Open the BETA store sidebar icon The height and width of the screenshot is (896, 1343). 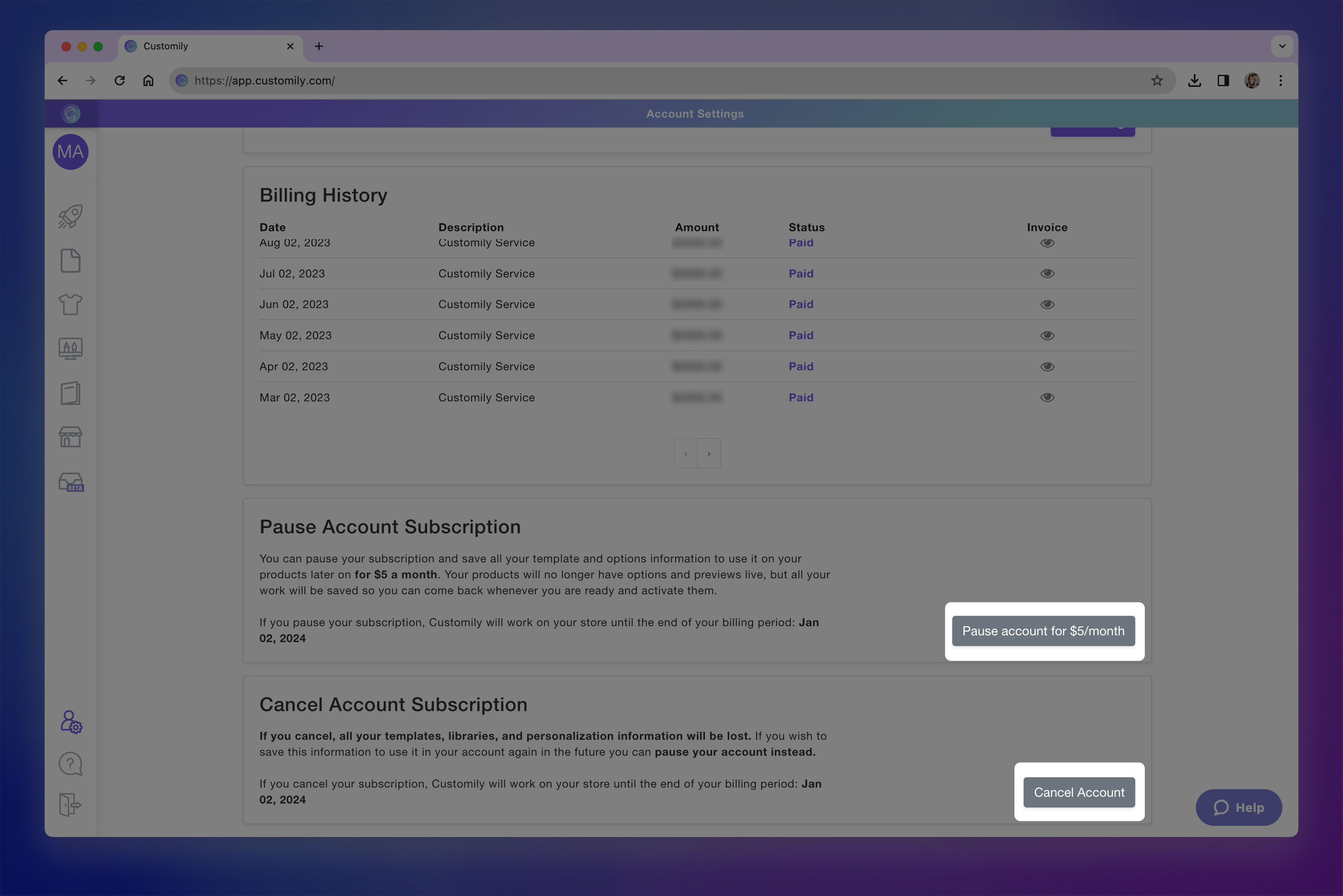[71, 482]
